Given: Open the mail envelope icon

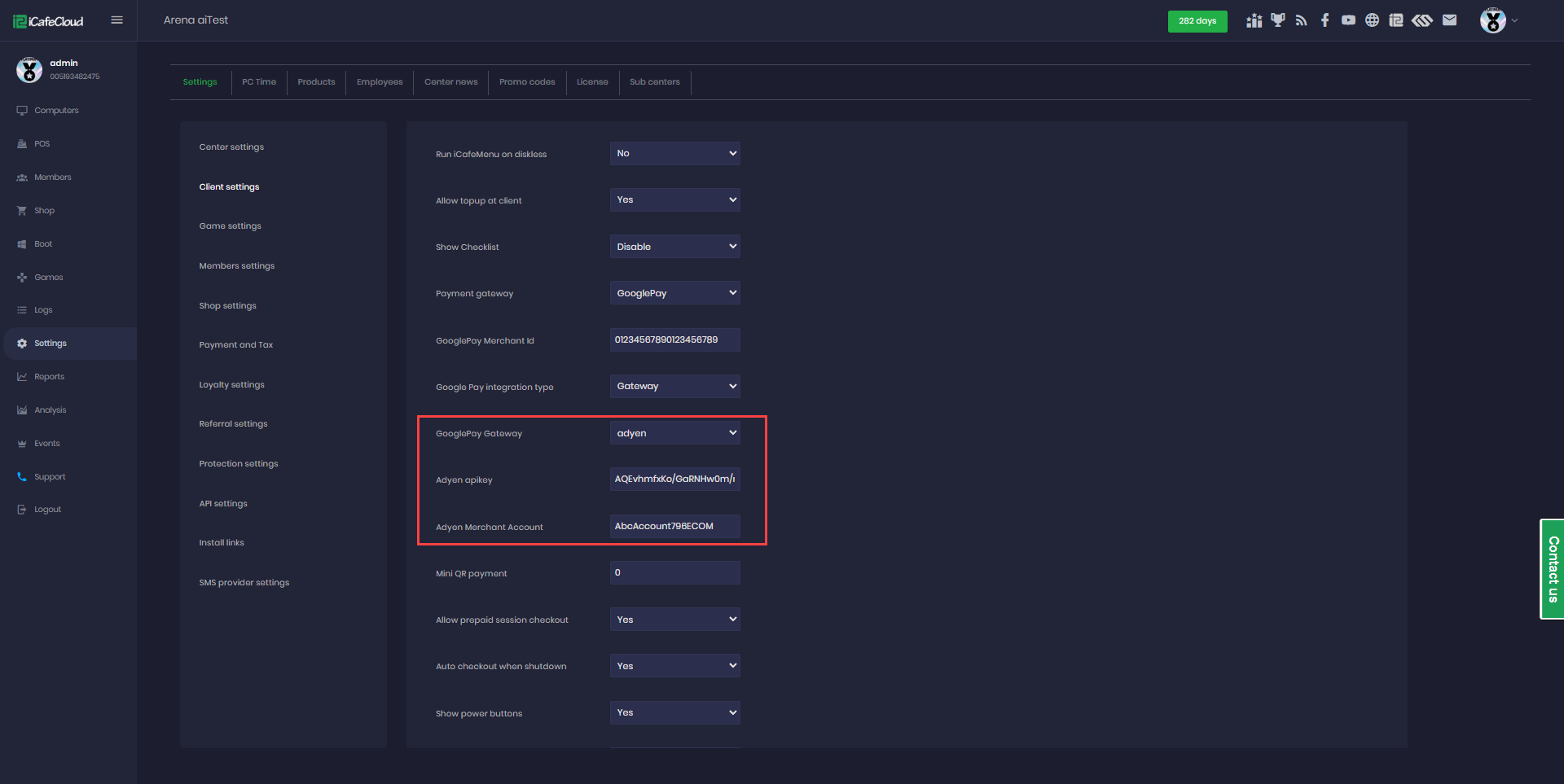Looking at the screenshot, I should (x=1449, y=20).
